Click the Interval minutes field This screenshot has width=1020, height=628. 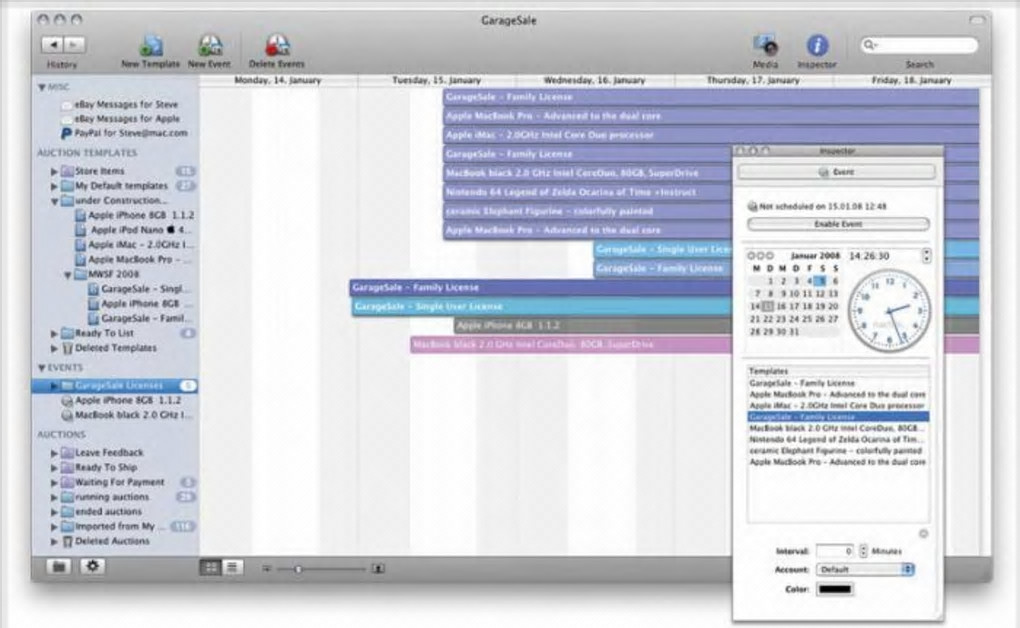(835, 551)
